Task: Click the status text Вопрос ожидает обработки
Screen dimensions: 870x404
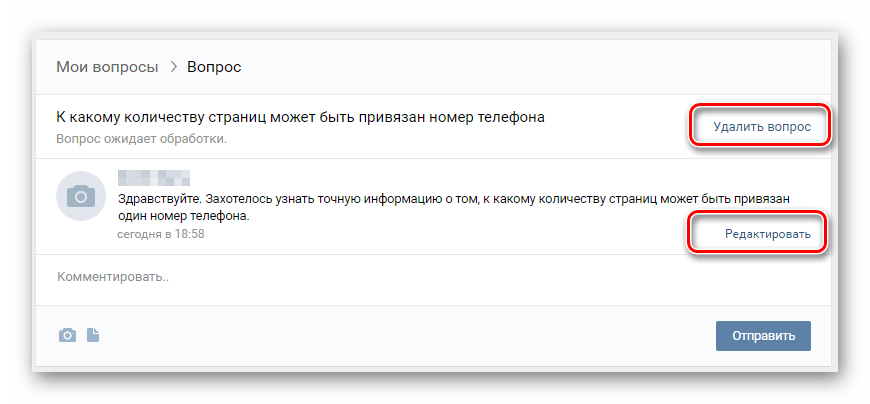Action: coord(141,138)
